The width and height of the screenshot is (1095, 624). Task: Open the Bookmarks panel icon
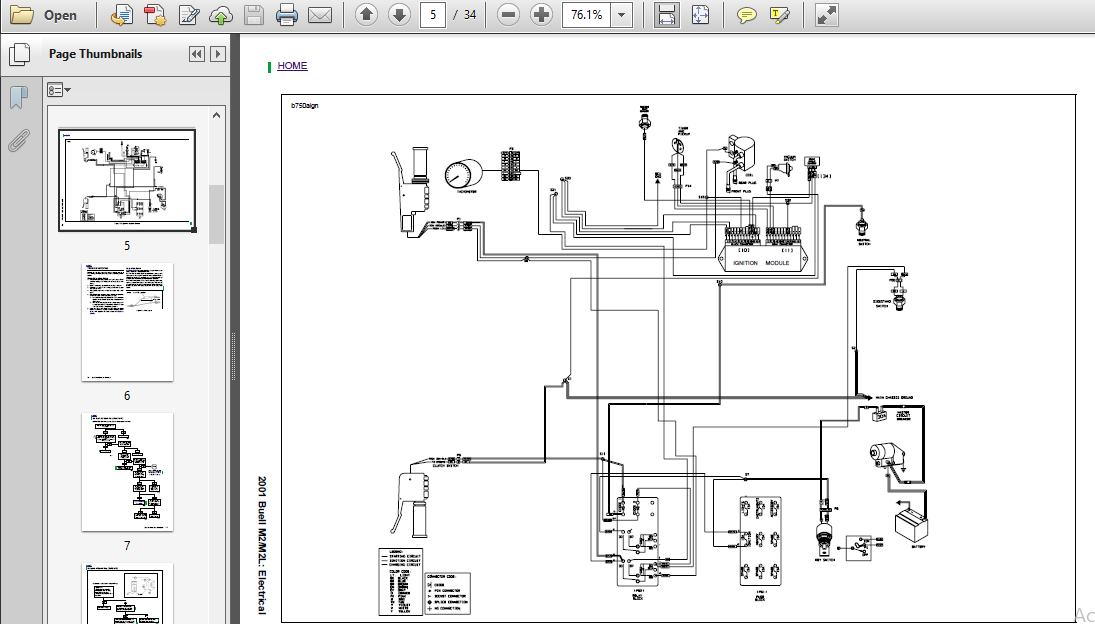click(x=19, y=98)
